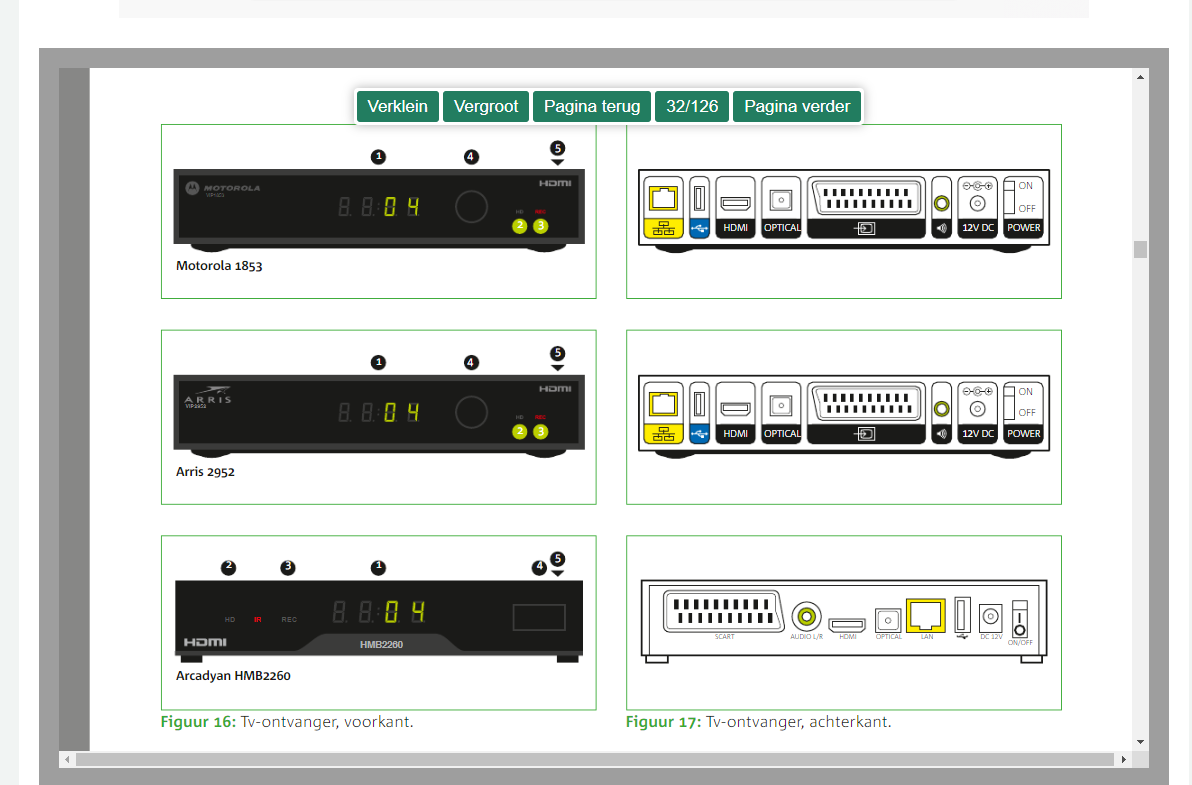
Task: Click the SCART connector on Arcadyan rear panel
Action: [723, 612]
